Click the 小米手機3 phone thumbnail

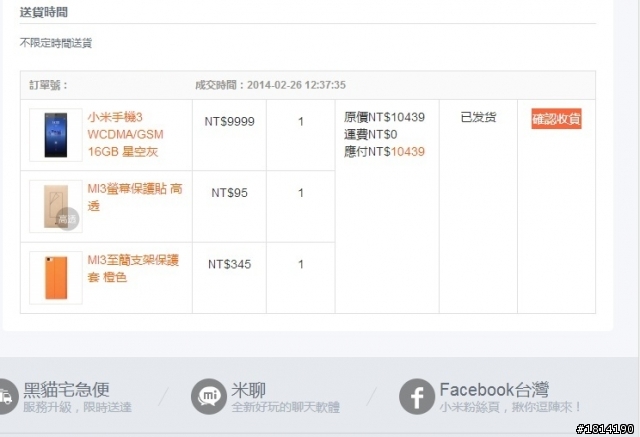coord(56,135)
